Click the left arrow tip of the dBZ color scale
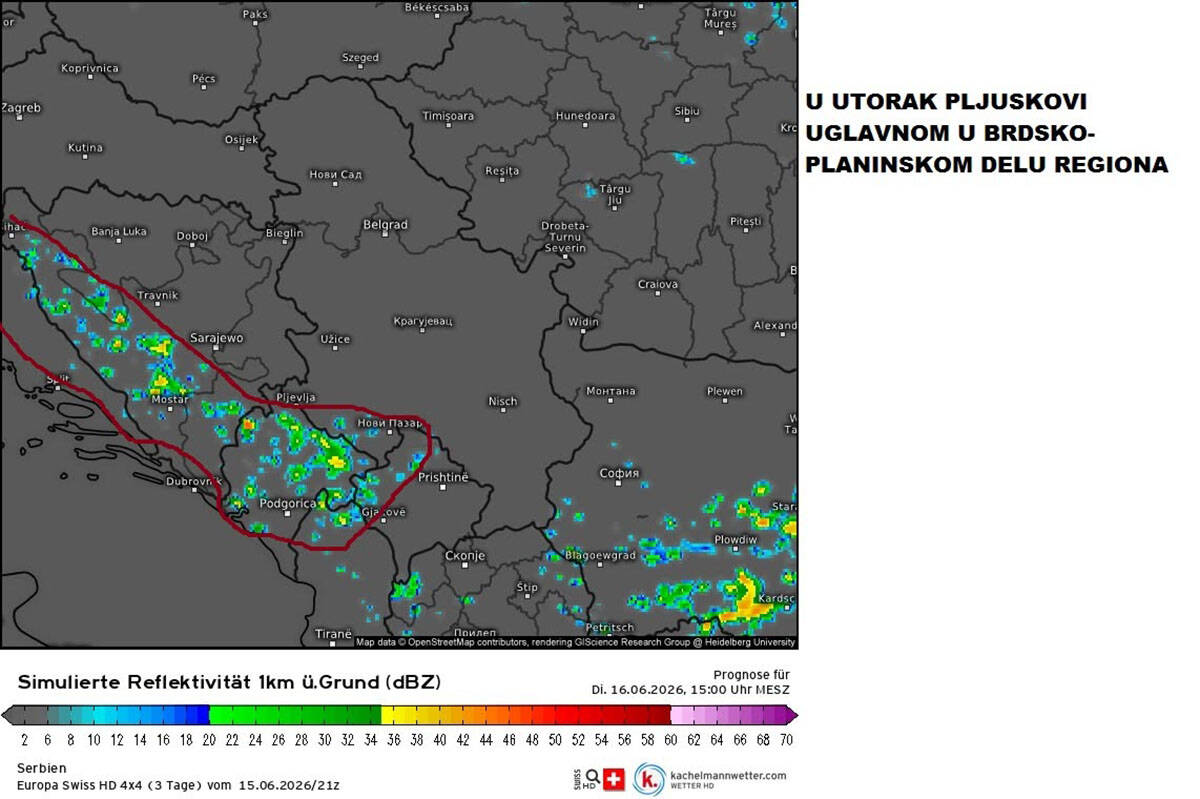 point(7,714)
